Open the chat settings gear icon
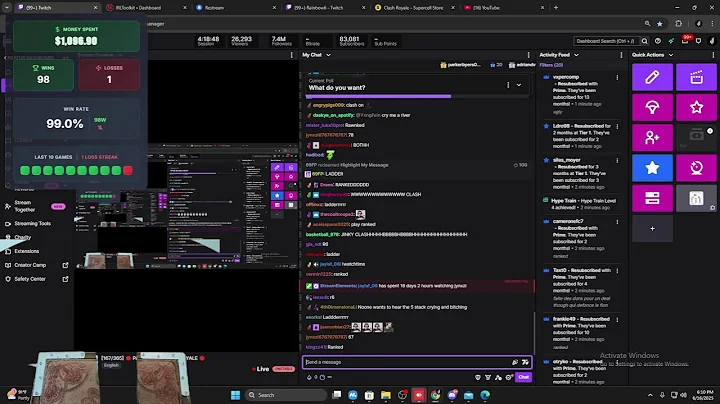720x404 pixels. point(509,377)
